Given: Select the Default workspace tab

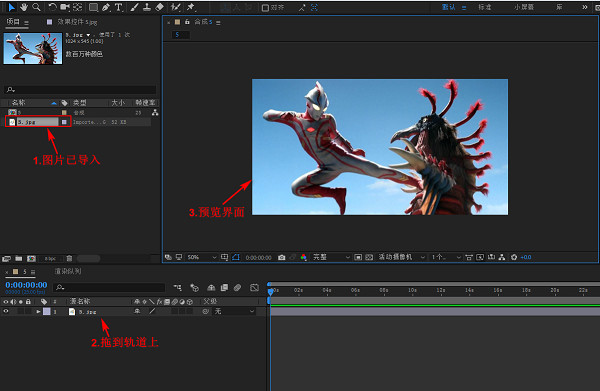Looking at the screenshot, I should (x=448, y=7).
